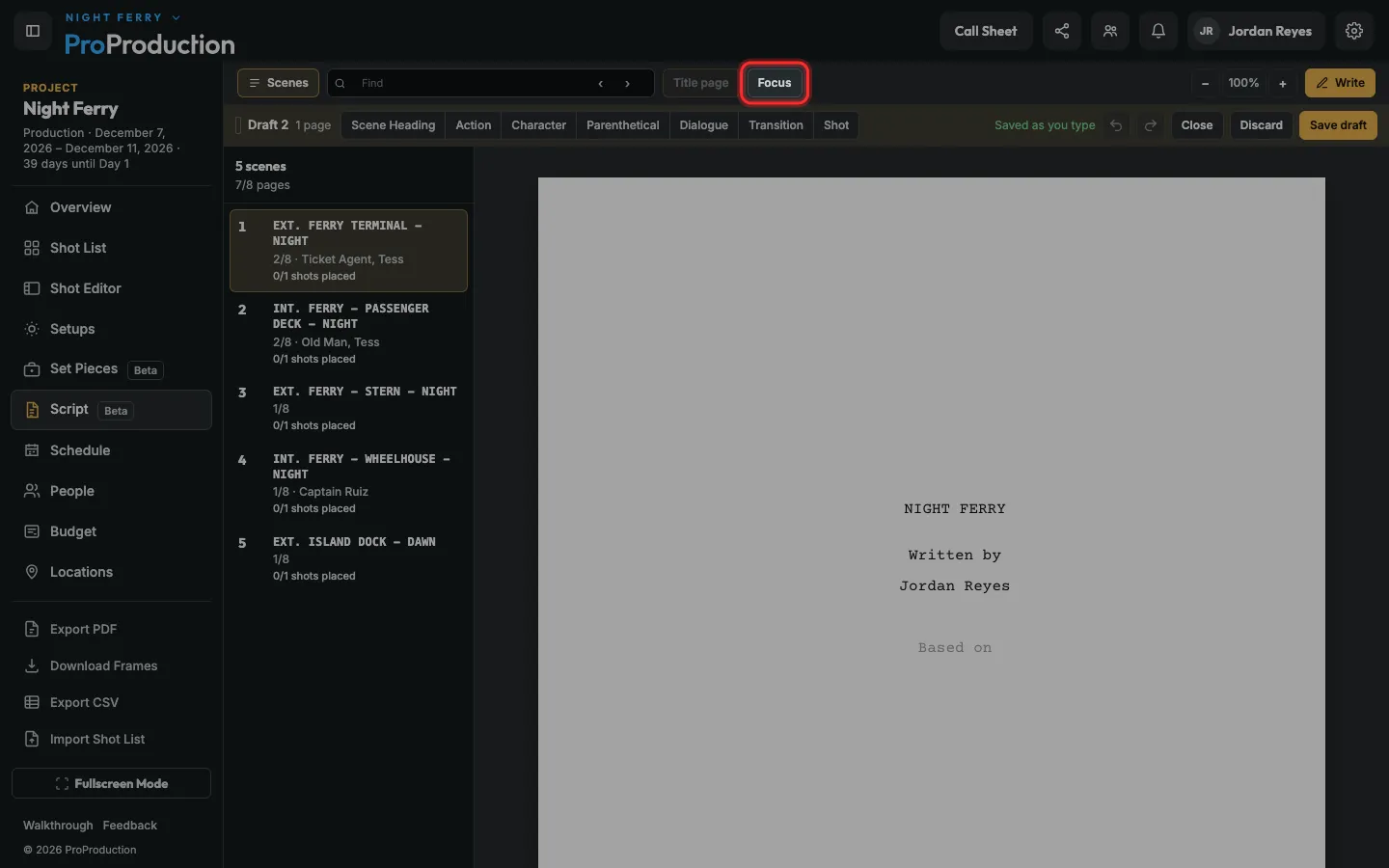Viewport: 1389px width, 868px height.
Task: Undo the last script edit
Action: 1116,125
